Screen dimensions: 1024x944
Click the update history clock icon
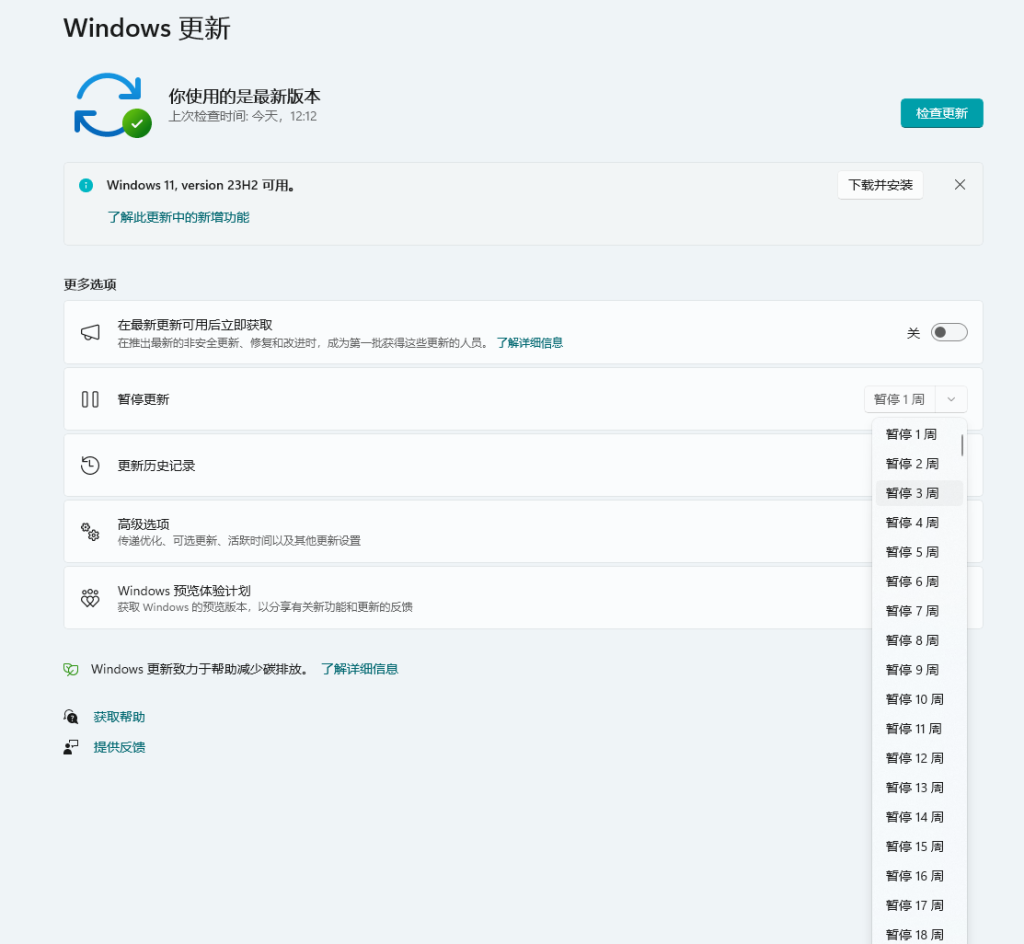pyautogui.click(x=90, y=465)
